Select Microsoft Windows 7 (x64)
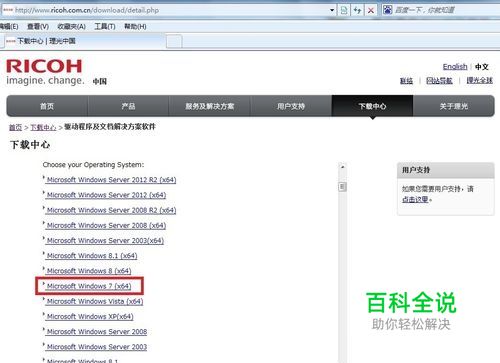Image resolution: width=500 pixels, height=363 pixels. click(89, 286)
